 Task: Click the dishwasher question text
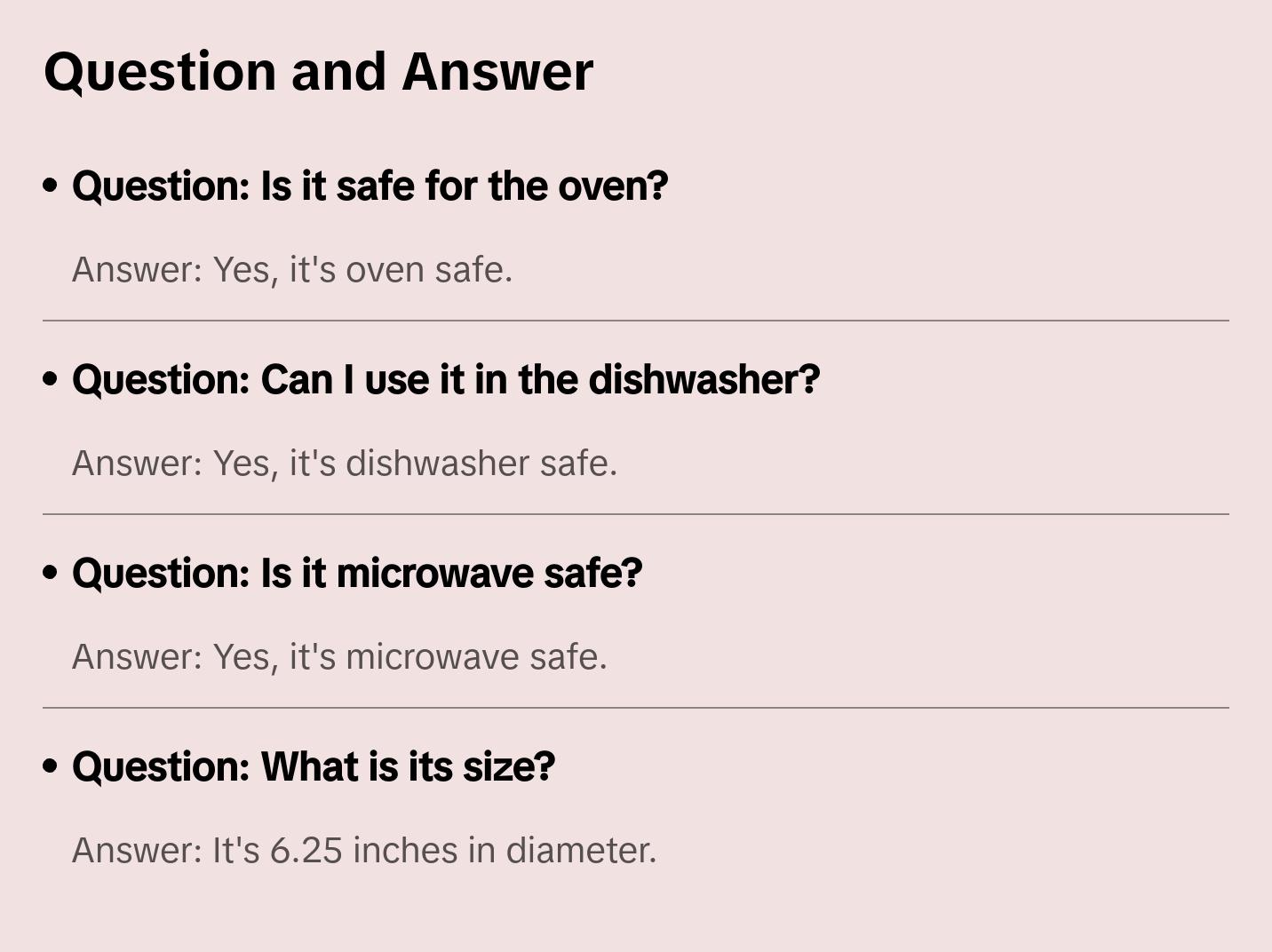pos(446,380)
